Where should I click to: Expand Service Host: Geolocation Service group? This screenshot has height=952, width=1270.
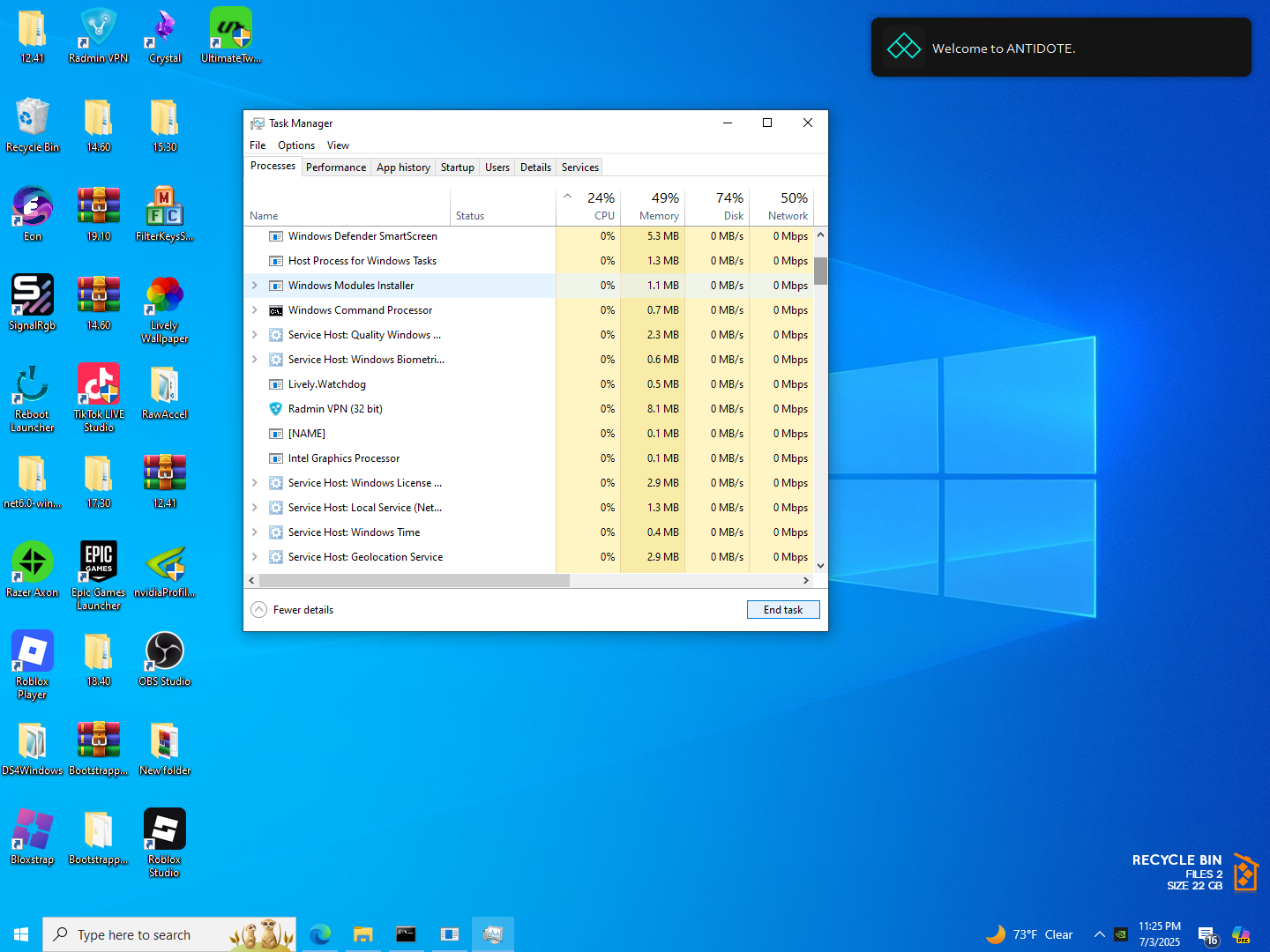255,557
